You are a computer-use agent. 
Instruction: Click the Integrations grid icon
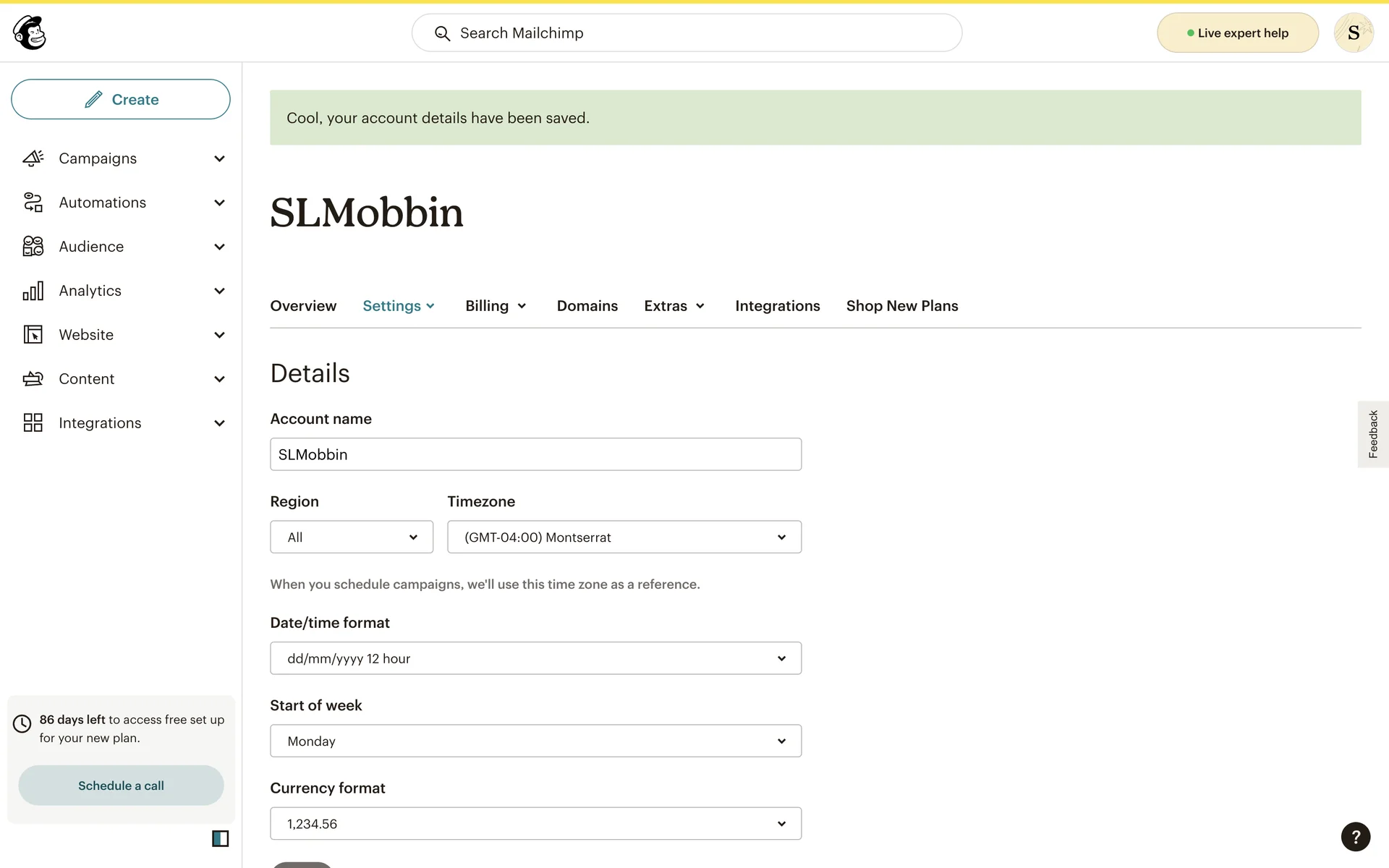pos(33,423)
